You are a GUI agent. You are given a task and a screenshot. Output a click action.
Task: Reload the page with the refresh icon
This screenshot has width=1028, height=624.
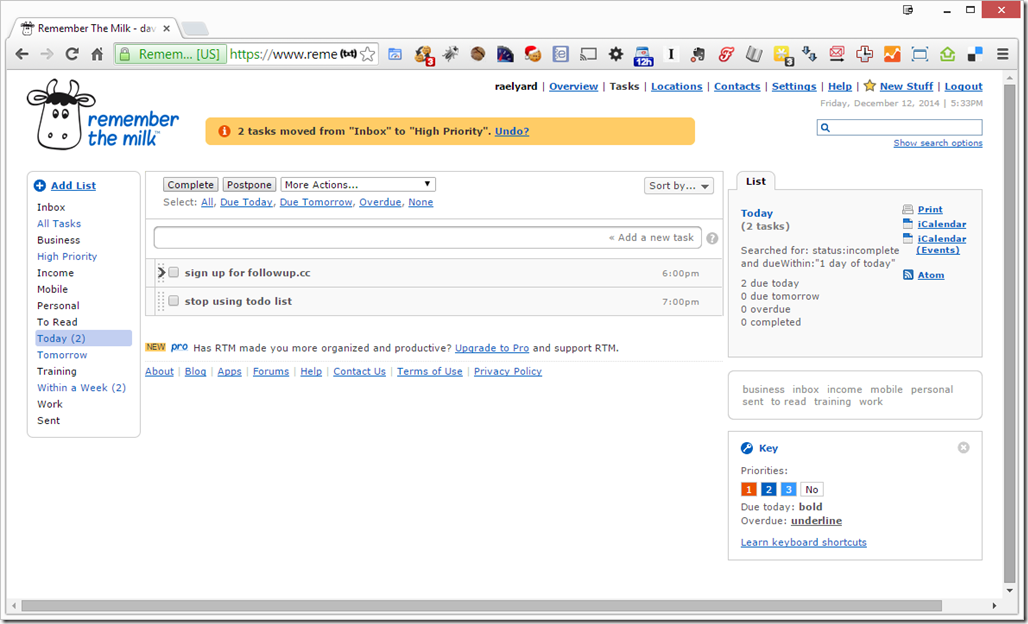coord(72,54)
